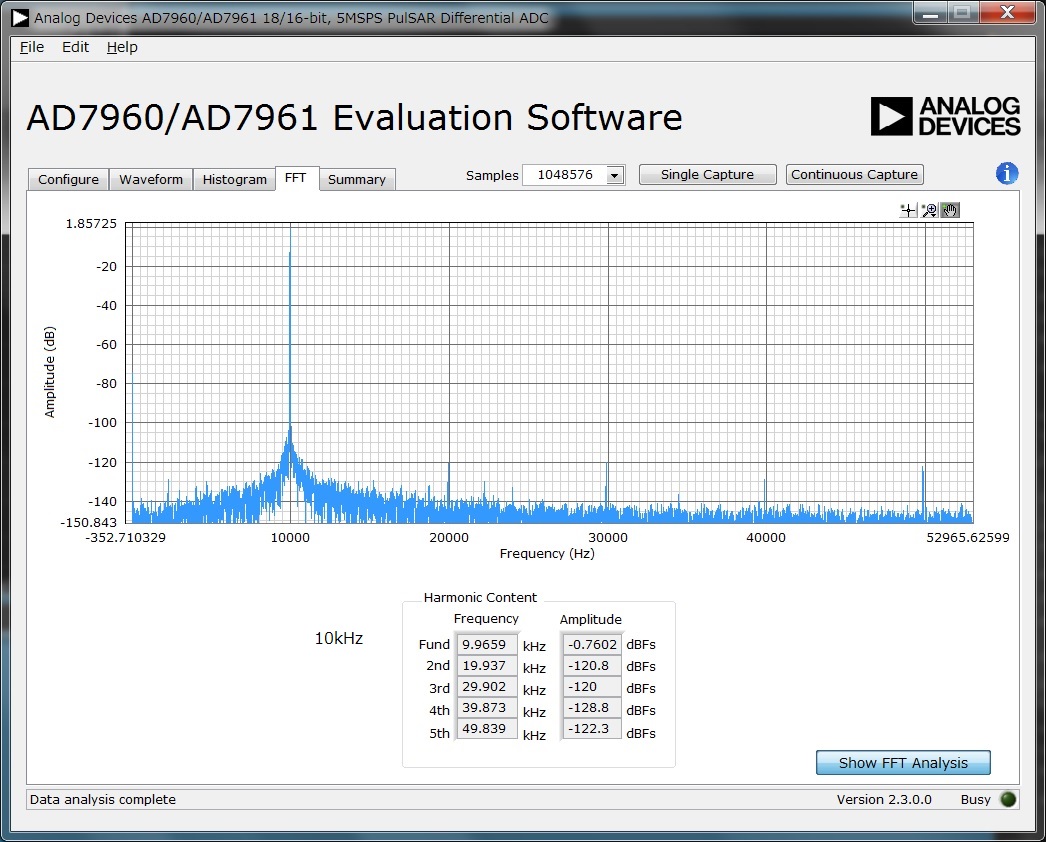The height and width of the screenshot is (842, 1046).
Task: Click the Frequency (Hz) axis label
Action: [547, 554]
